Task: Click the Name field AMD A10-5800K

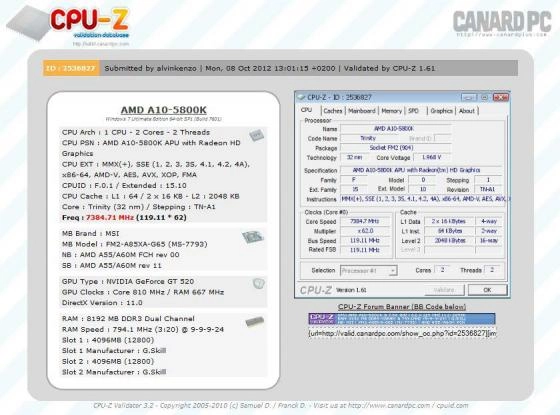Action: pos(396,129)
